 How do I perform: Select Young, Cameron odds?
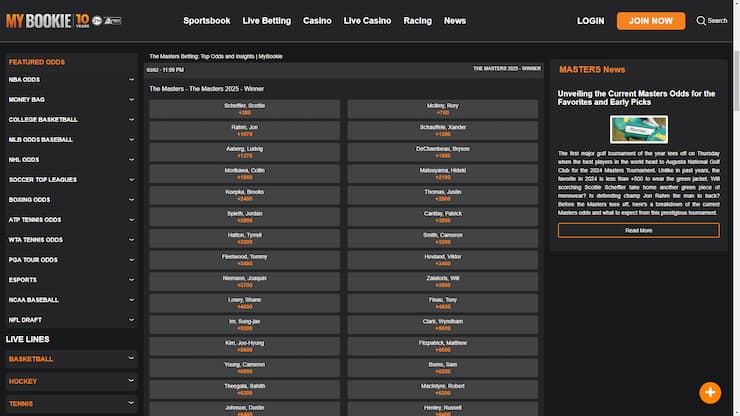[244, 368]
